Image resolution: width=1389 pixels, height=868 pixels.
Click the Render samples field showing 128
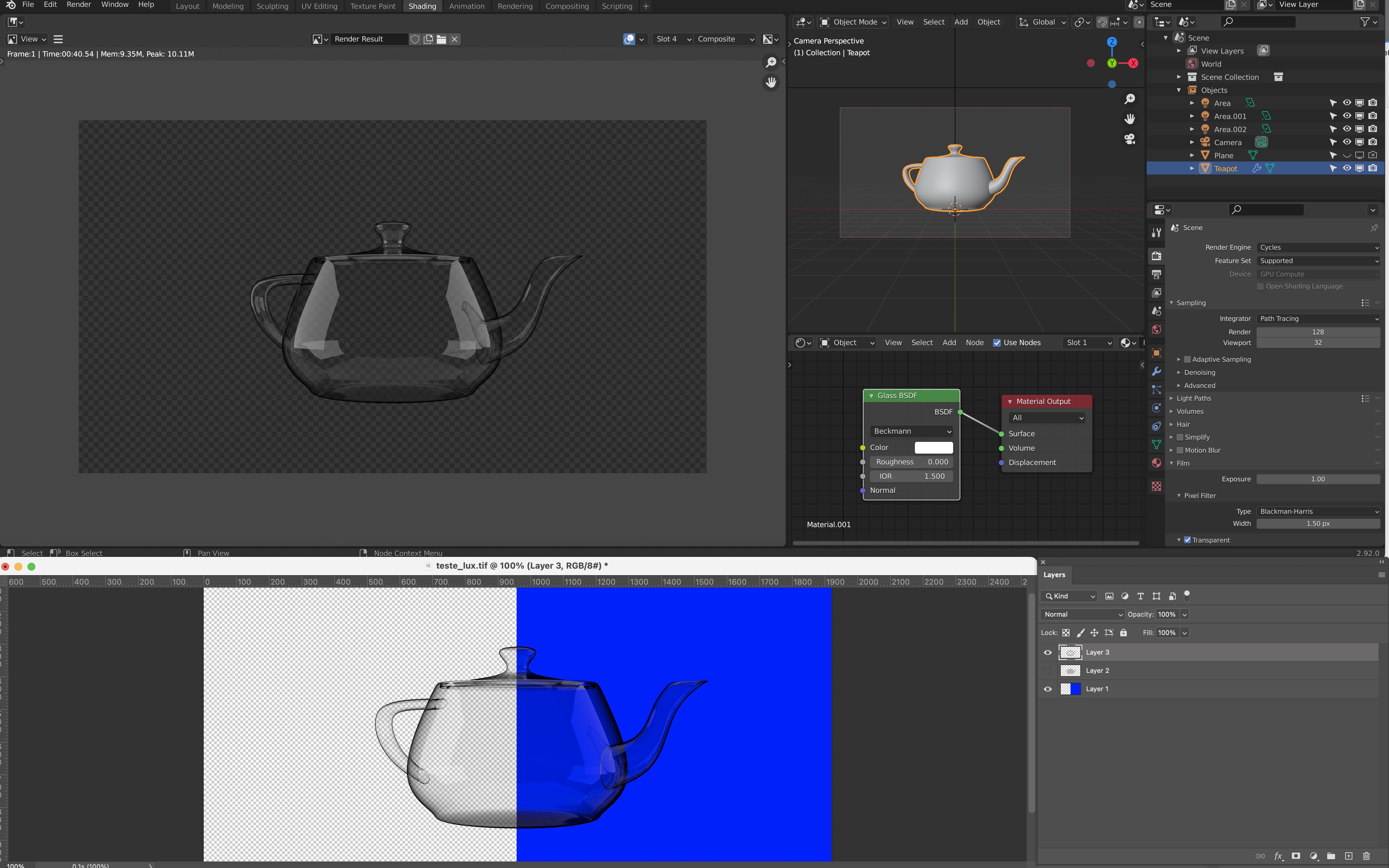coord(1318,332)
